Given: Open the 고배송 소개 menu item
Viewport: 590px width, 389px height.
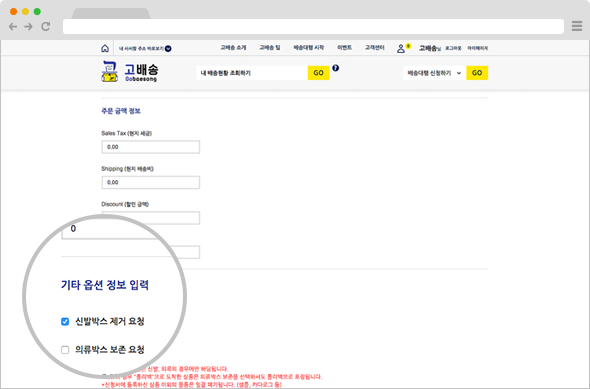Looking at the screenshot, I should click(233, 48).
